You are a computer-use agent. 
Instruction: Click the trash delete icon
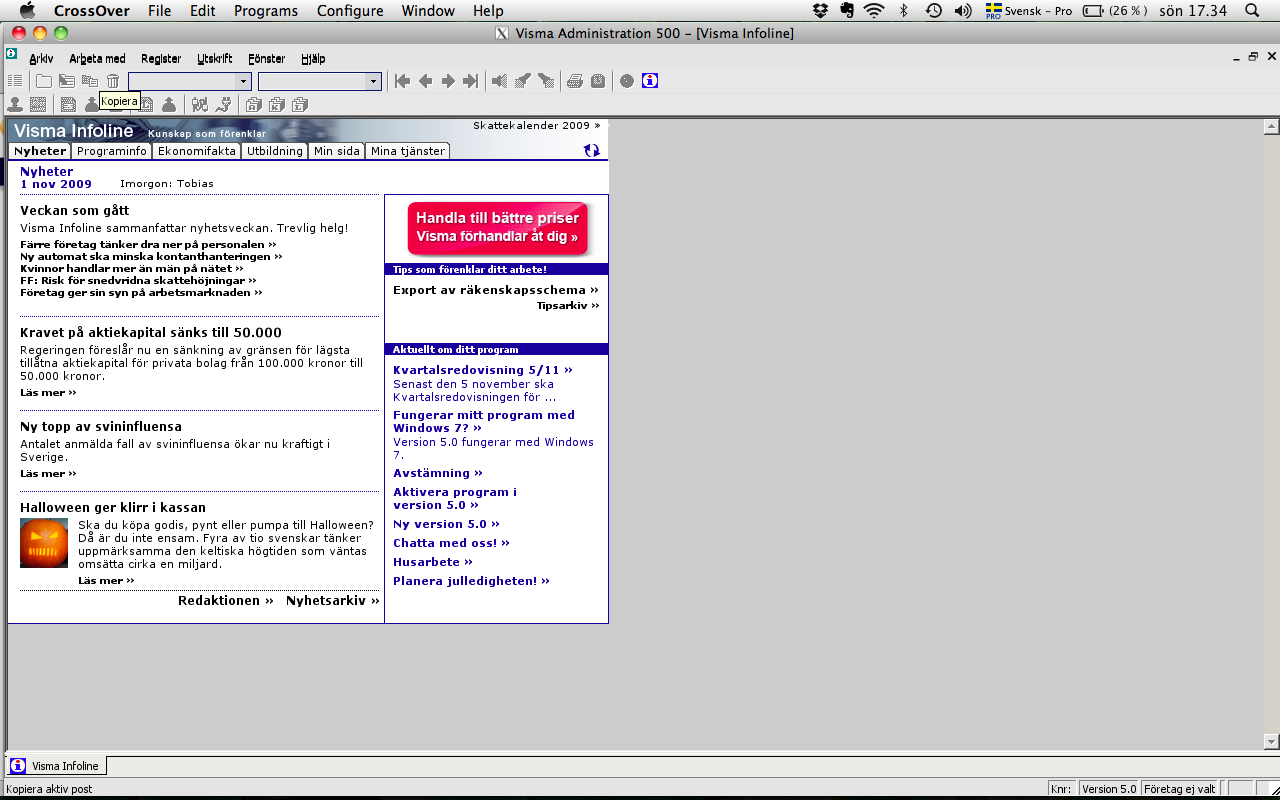point(113,80)
